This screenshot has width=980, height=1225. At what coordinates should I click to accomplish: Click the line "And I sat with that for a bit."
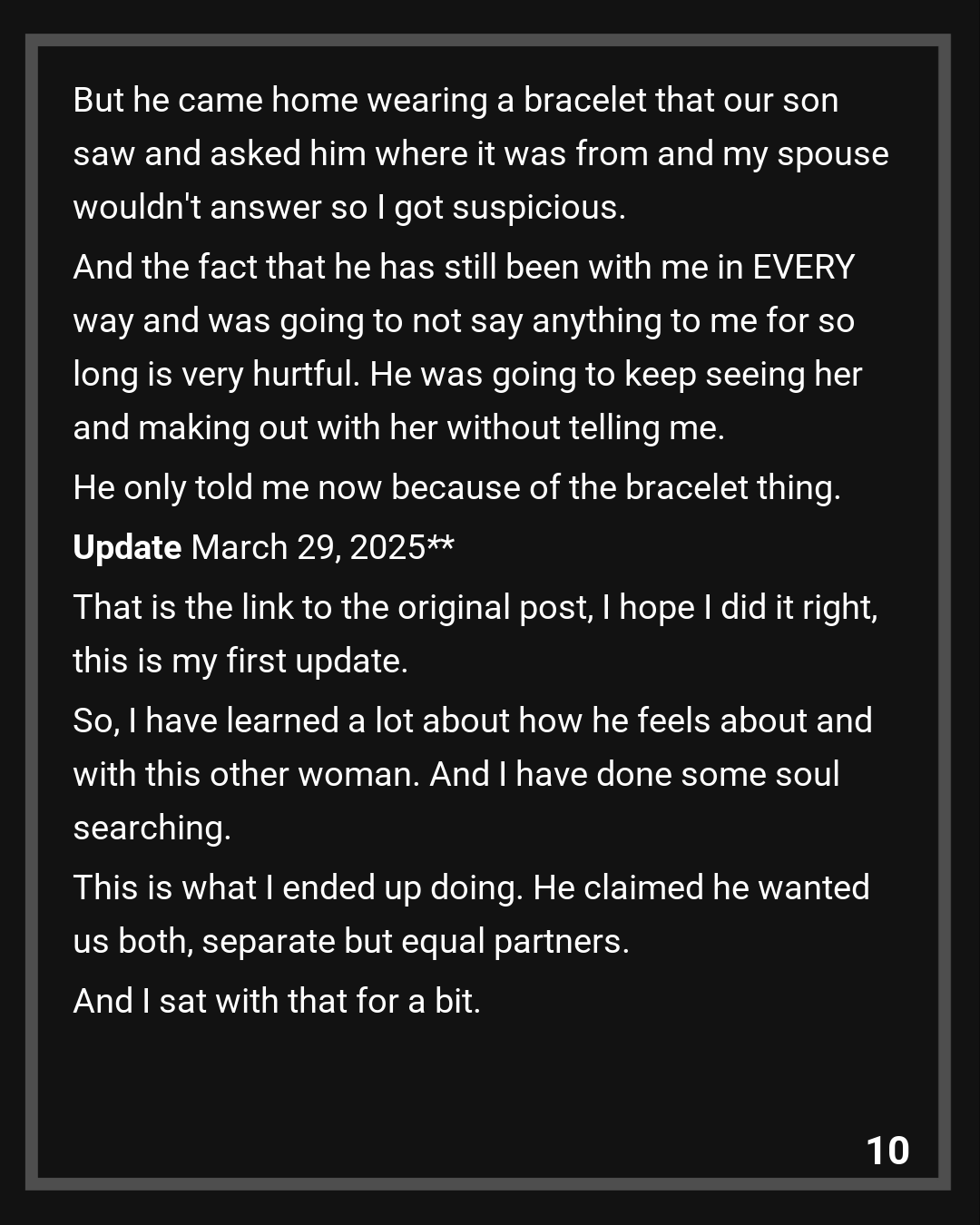coord(277,1002)
